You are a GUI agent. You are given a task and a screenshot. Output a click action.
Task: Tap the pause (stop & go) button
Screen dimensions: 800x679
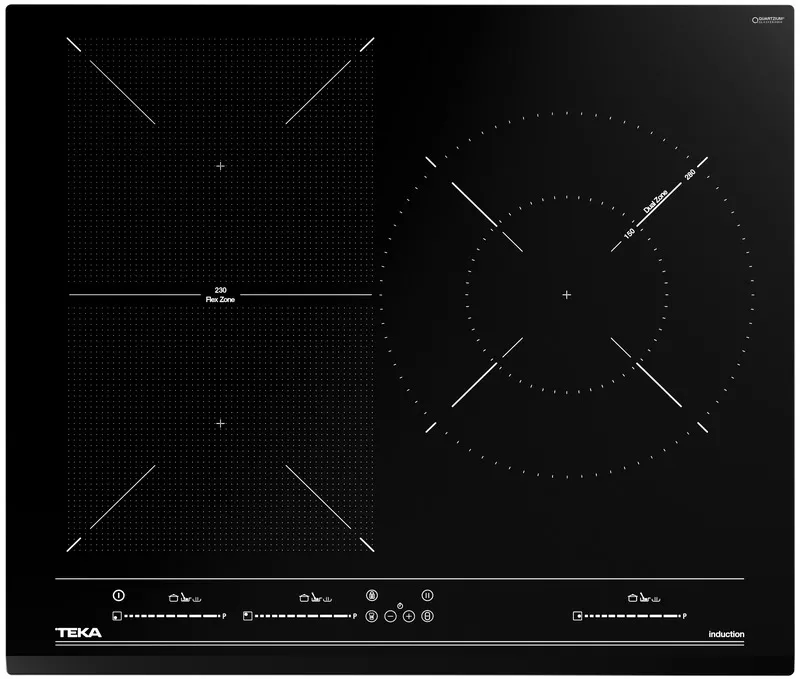point(427,595)
